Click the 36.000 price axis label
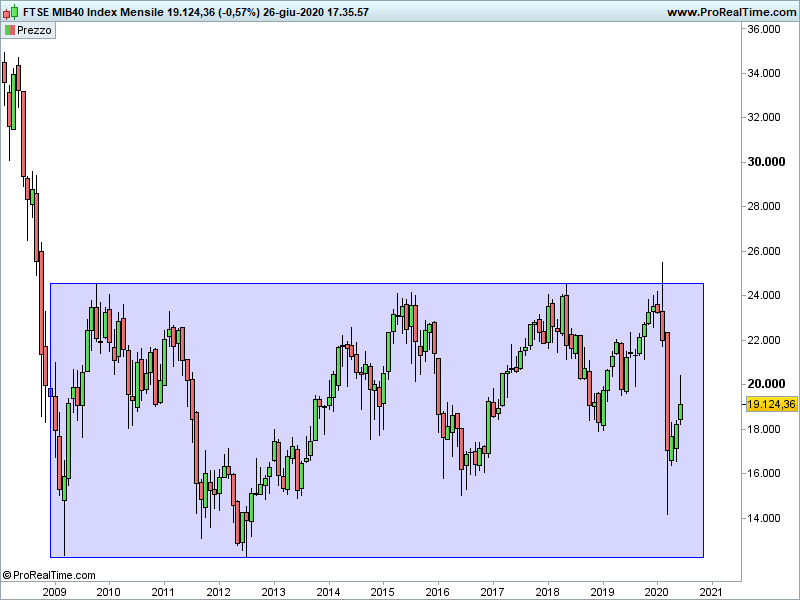 [x=763, y=29]
